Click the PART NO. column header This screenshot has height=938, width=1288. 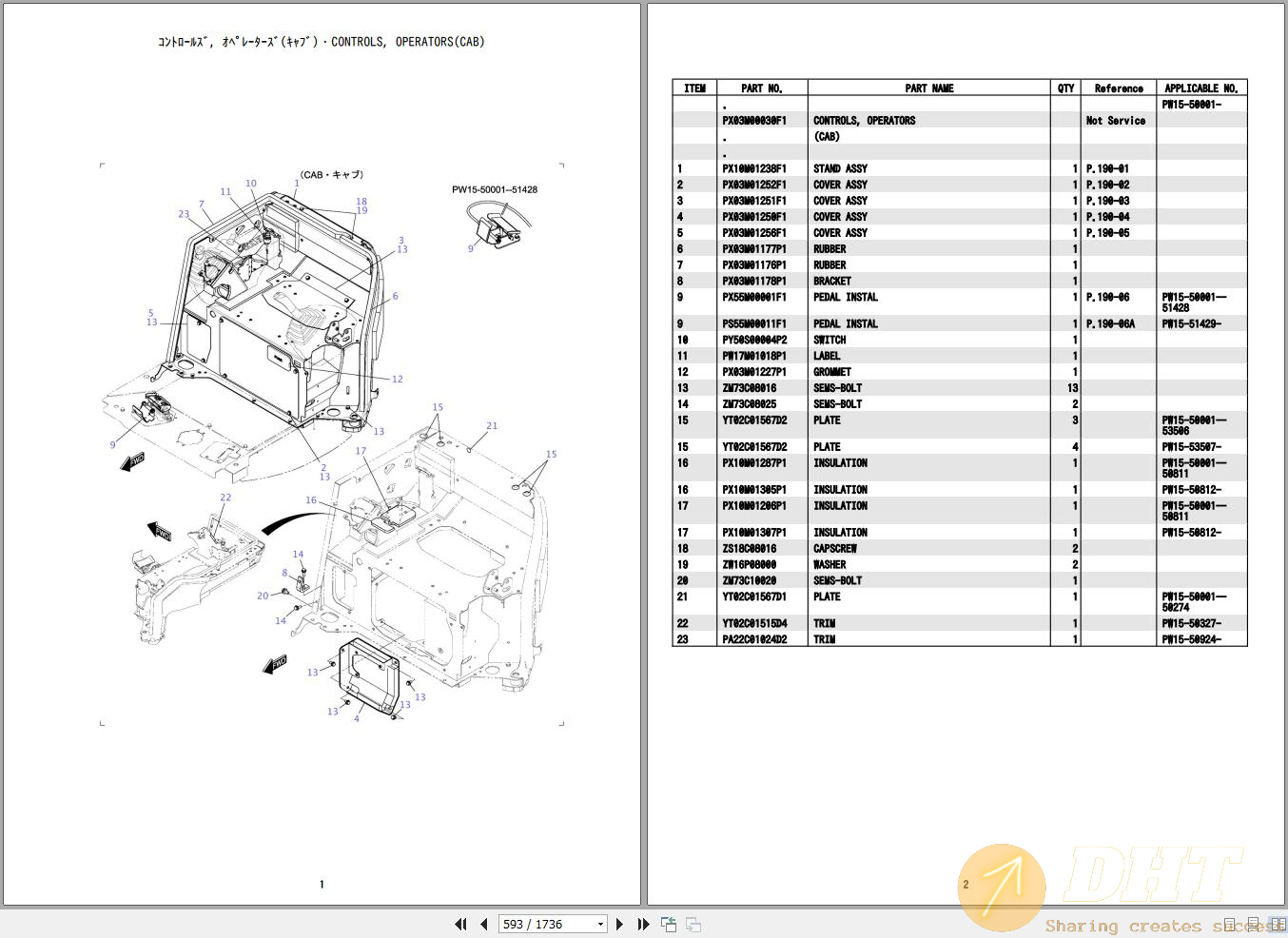pos(762,88)
